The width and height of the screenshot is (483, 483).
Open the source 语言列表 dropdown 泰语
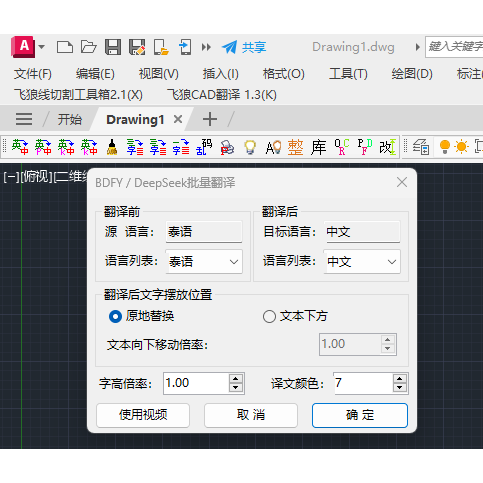204,262
